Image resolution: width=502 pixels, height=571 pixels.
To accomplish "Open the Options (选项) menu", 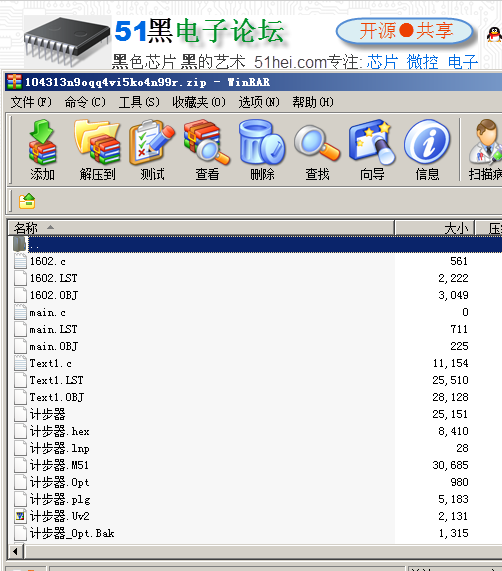I will click(x=259, y=102).
